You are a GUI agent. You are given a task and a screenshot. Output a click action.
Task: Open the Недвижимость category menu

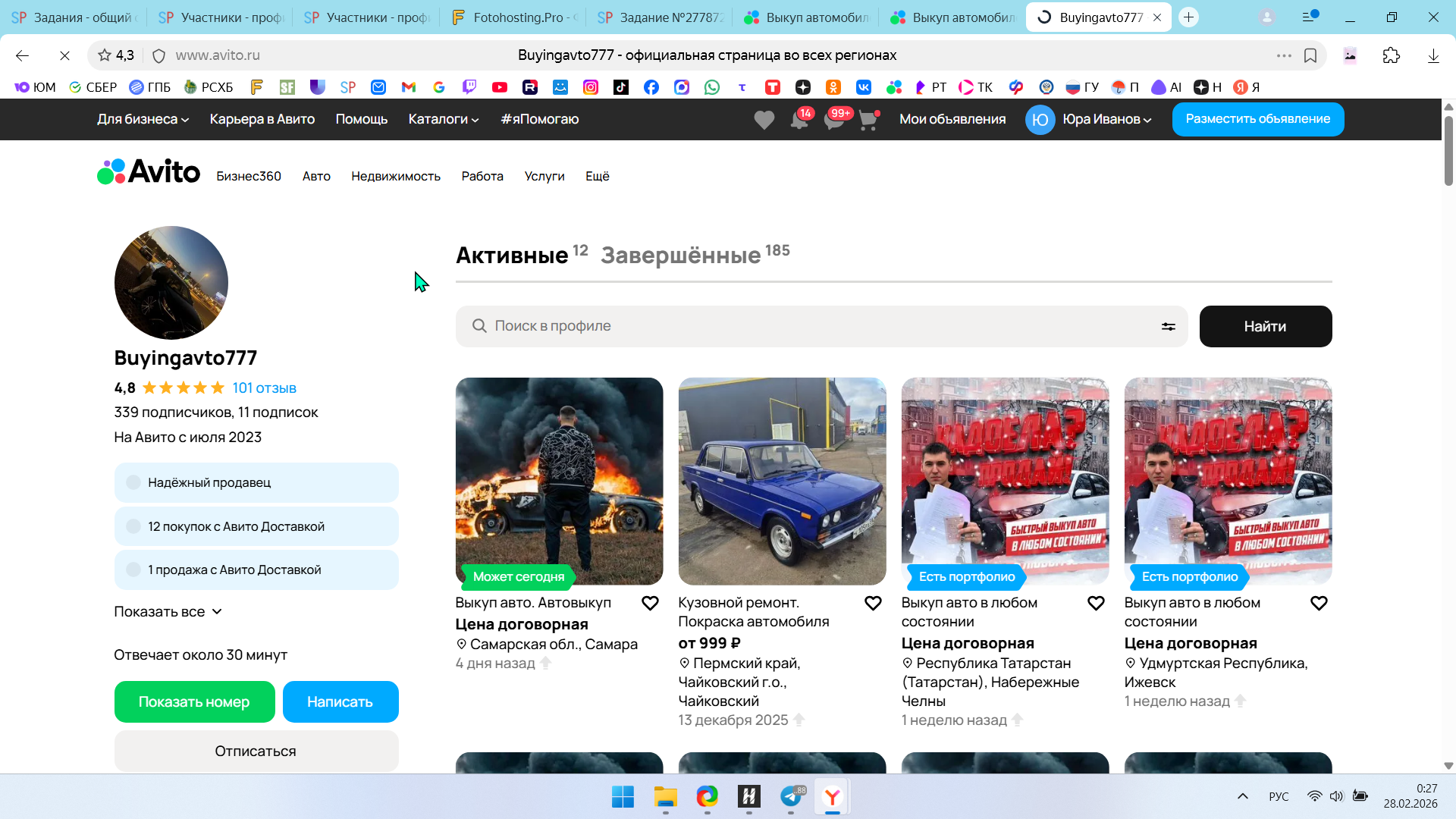(395, 176)
